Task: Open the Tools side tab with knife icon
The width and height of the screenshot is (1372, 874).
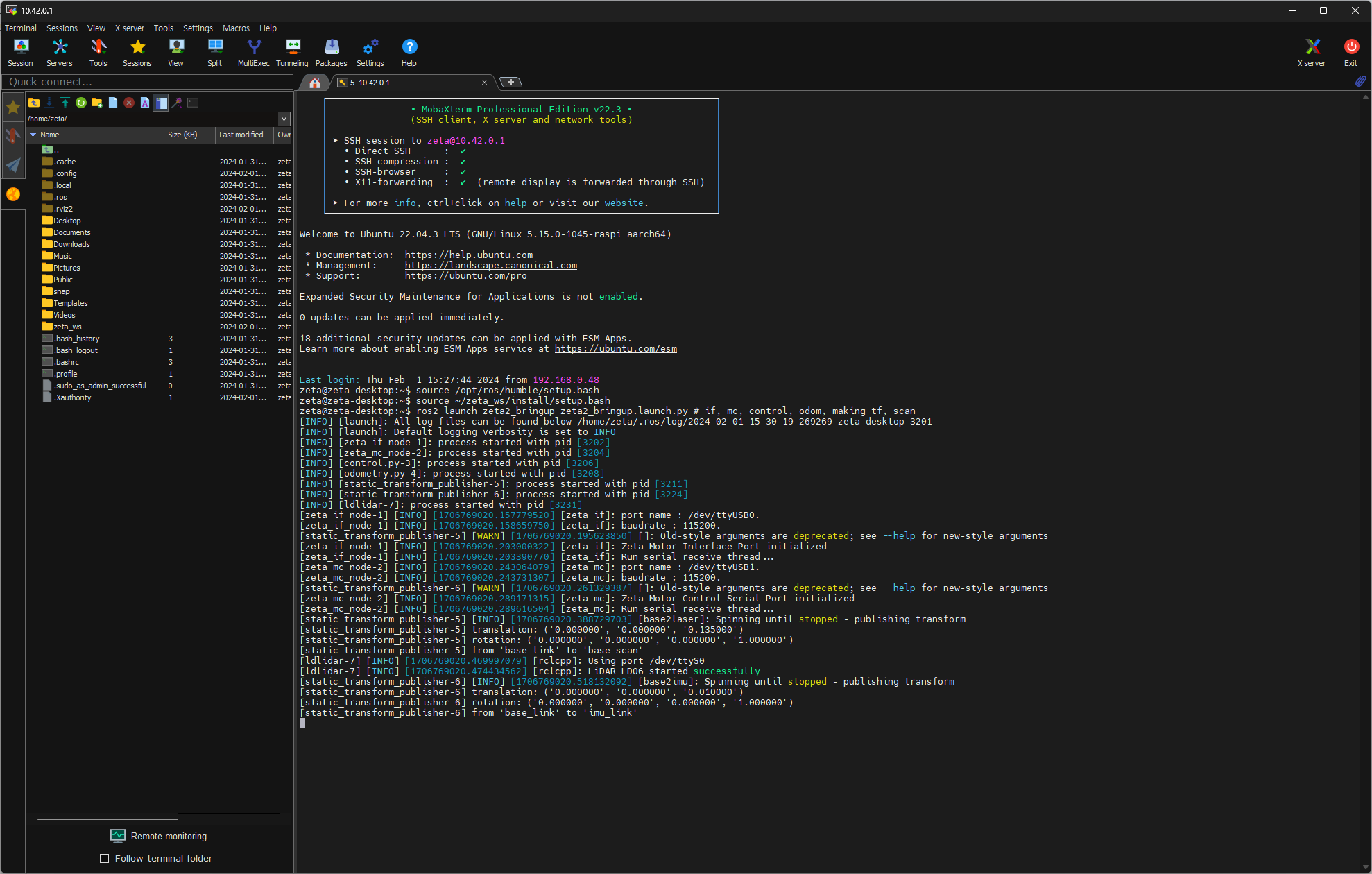Action: 13,135
